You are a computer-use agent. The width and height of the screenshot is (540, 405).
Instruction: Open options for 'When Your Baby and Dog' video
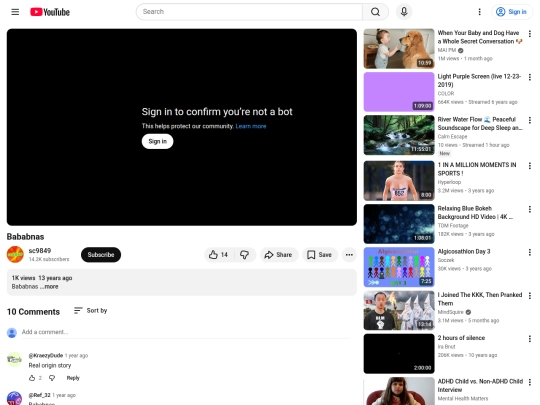pyautogui.click(x=530, y=34)
